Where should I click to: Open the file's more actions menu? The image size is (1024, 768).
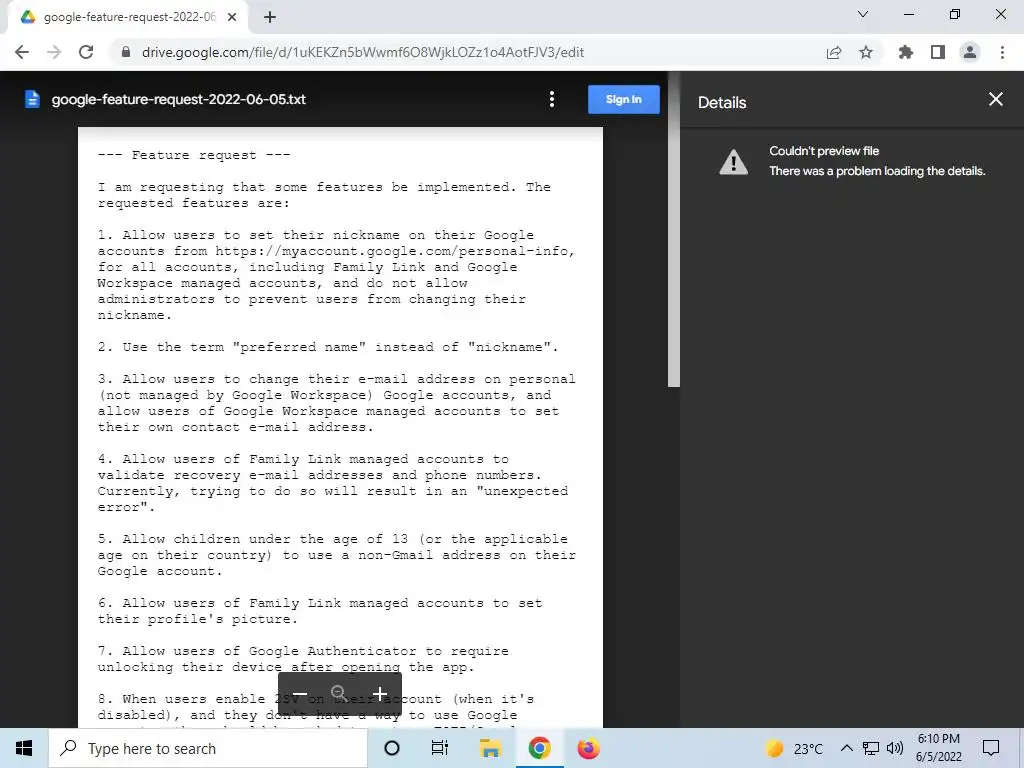tap(552, 99)
